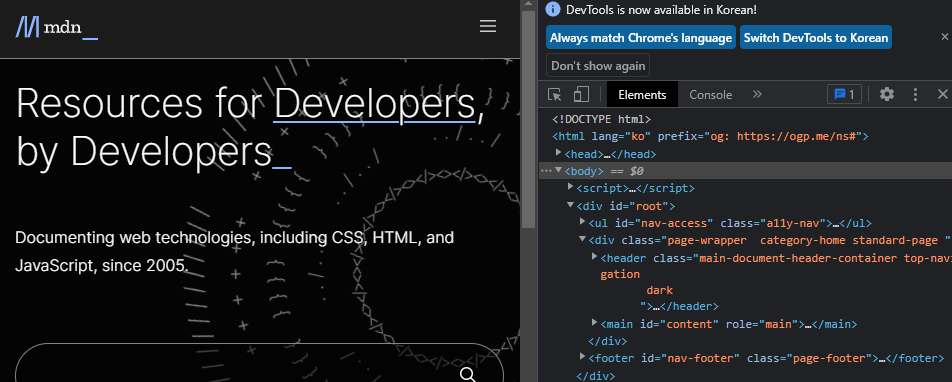Click the == $0 marker text
This screenshot has height=382, width=952.
coord(626,171)
